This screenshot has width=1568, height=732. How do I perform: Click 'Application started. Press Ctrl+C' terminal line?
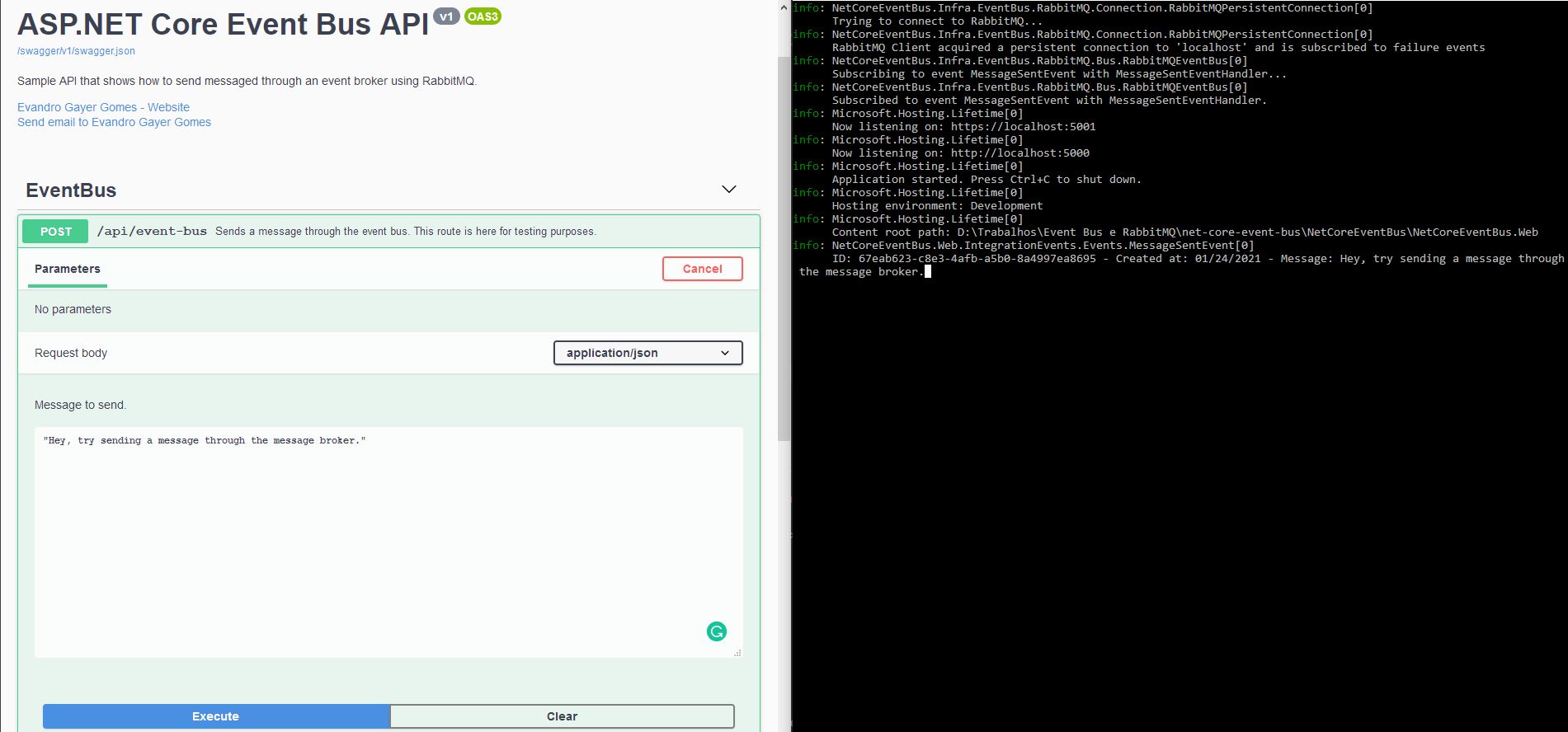pyautogui.click(x=986, y=180)
